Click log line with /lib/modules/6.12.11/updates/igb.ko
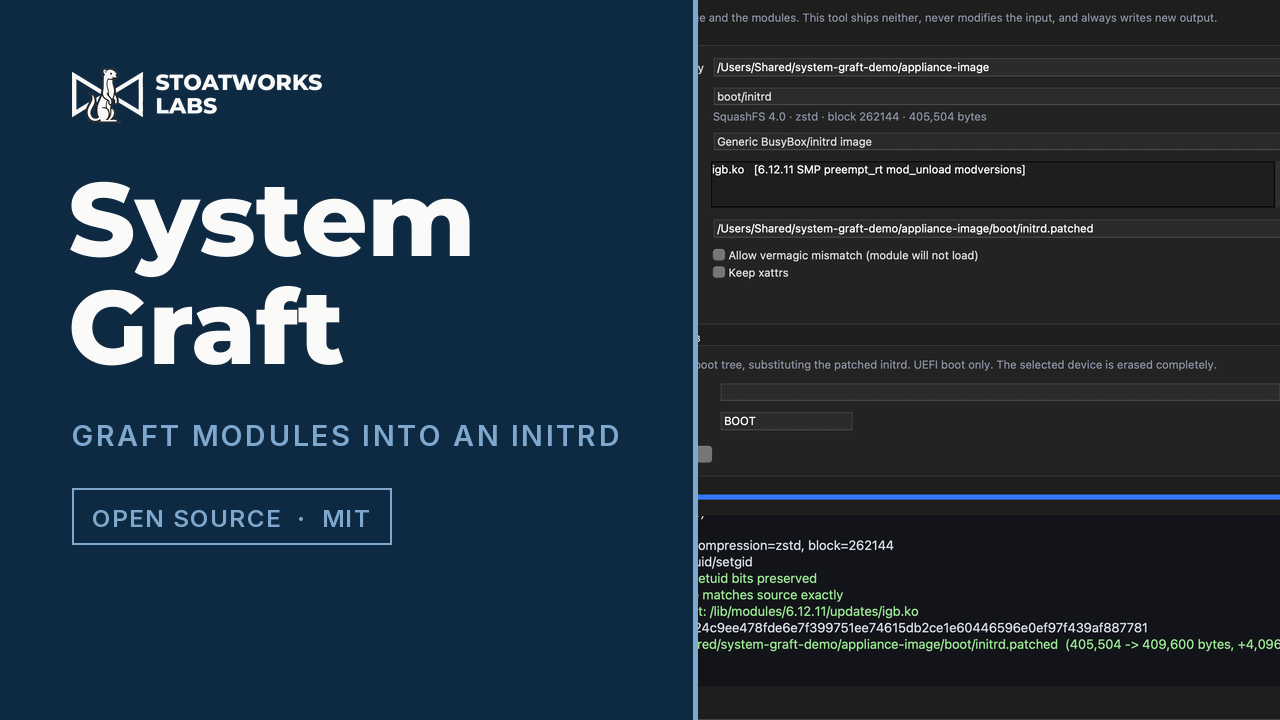This screenshot has height=720, width=1280. click(808, 611)
